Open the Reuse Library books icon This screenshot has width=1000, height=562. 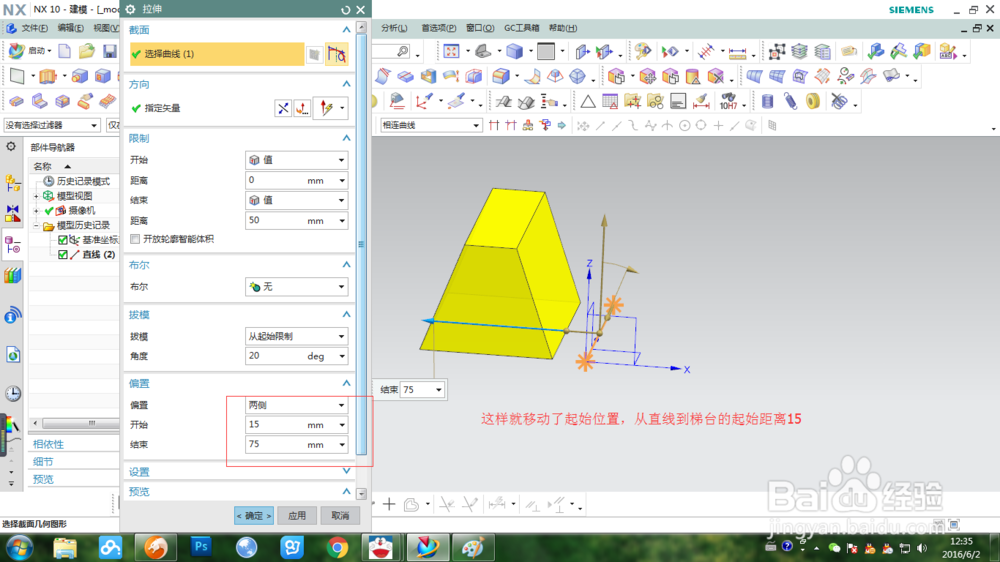pyautogui.click(x=12, y=276)
